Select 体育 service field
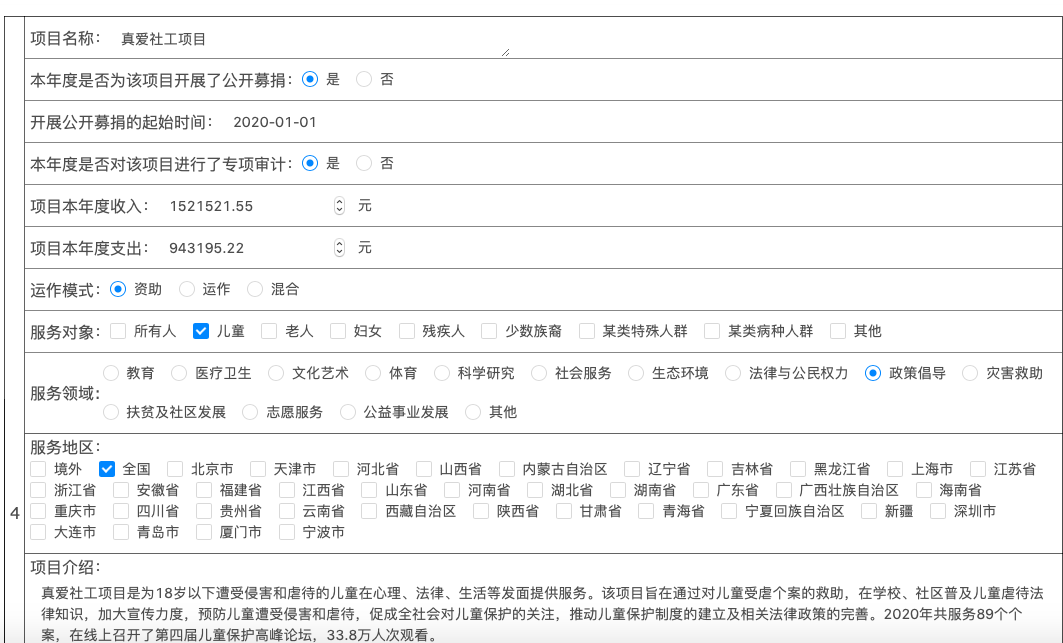 click(x=373, y=373)
